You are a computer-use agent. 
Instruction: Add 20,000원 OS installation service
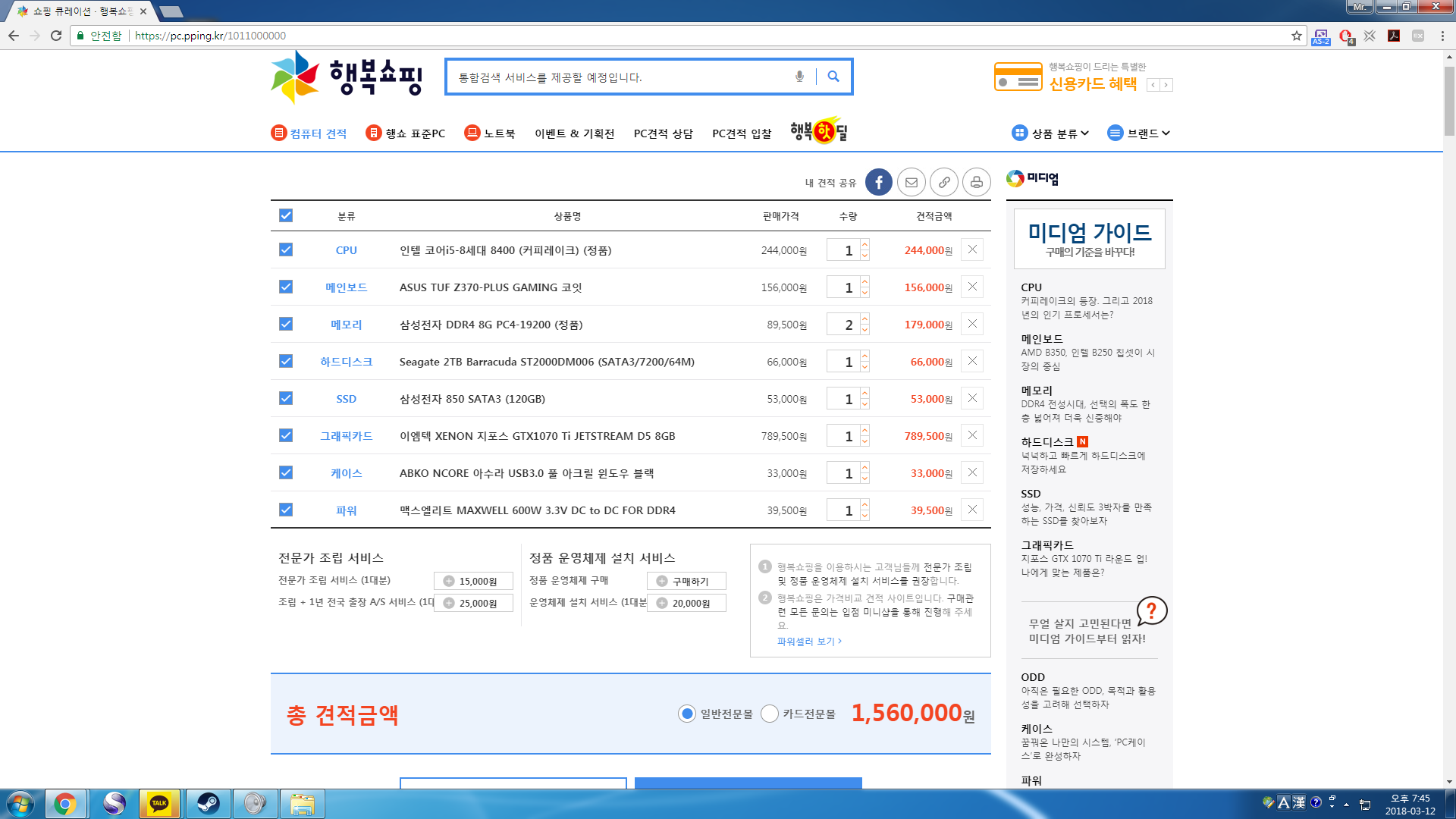[x=686, y=603]
